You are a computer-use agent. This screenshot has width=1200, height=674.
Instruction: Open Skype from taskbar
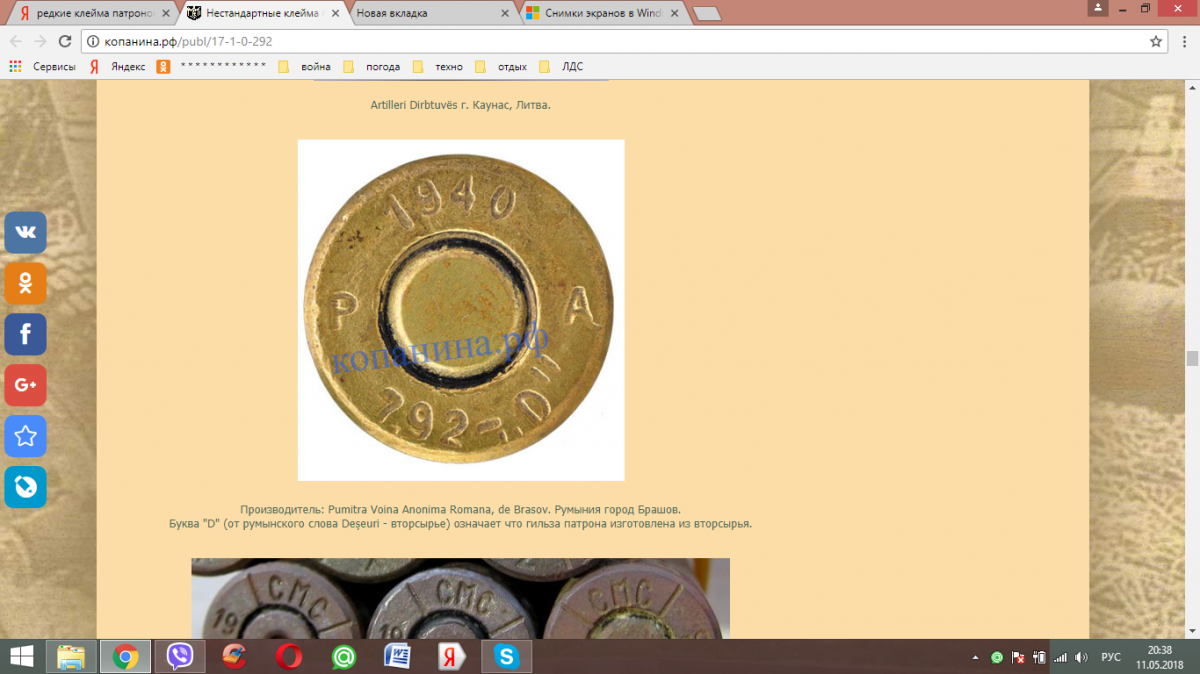[x=507, y=656]
